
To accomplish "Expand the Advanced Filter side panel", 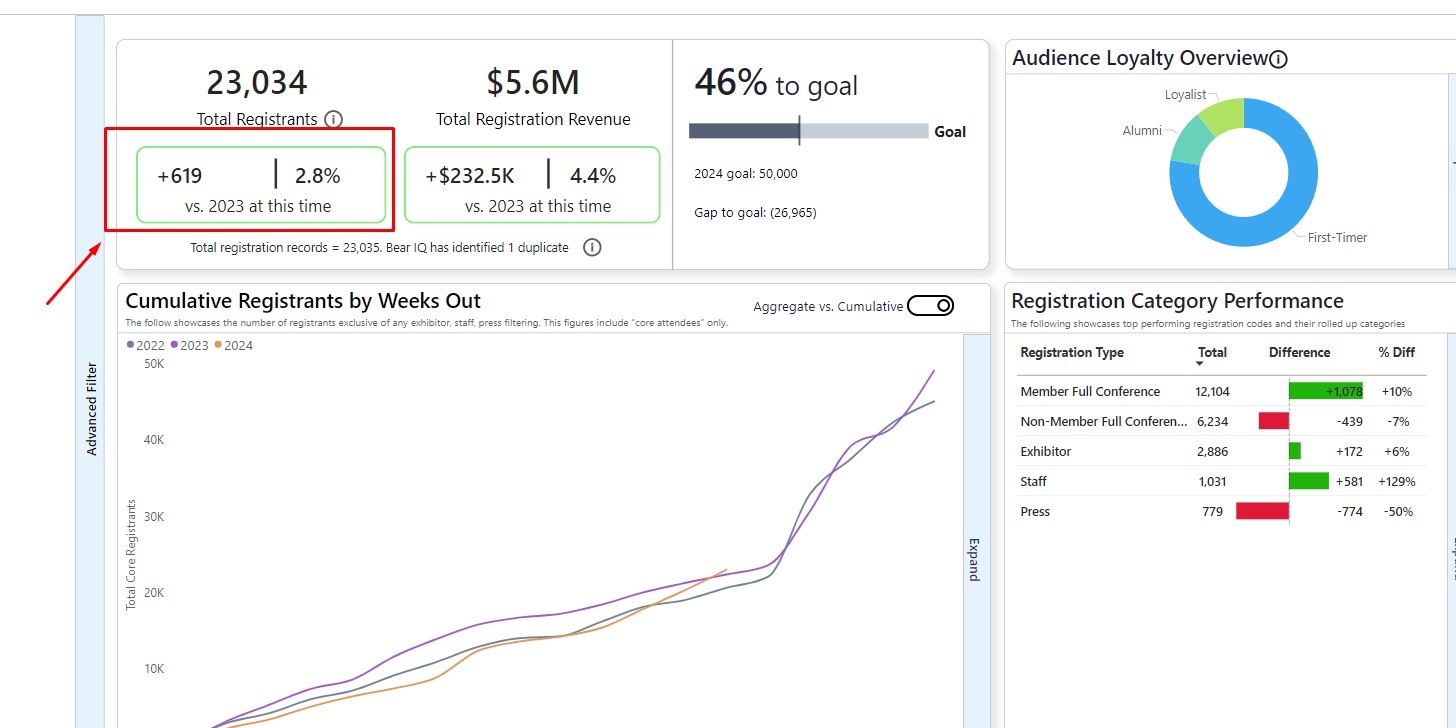I will pos(91,410).
